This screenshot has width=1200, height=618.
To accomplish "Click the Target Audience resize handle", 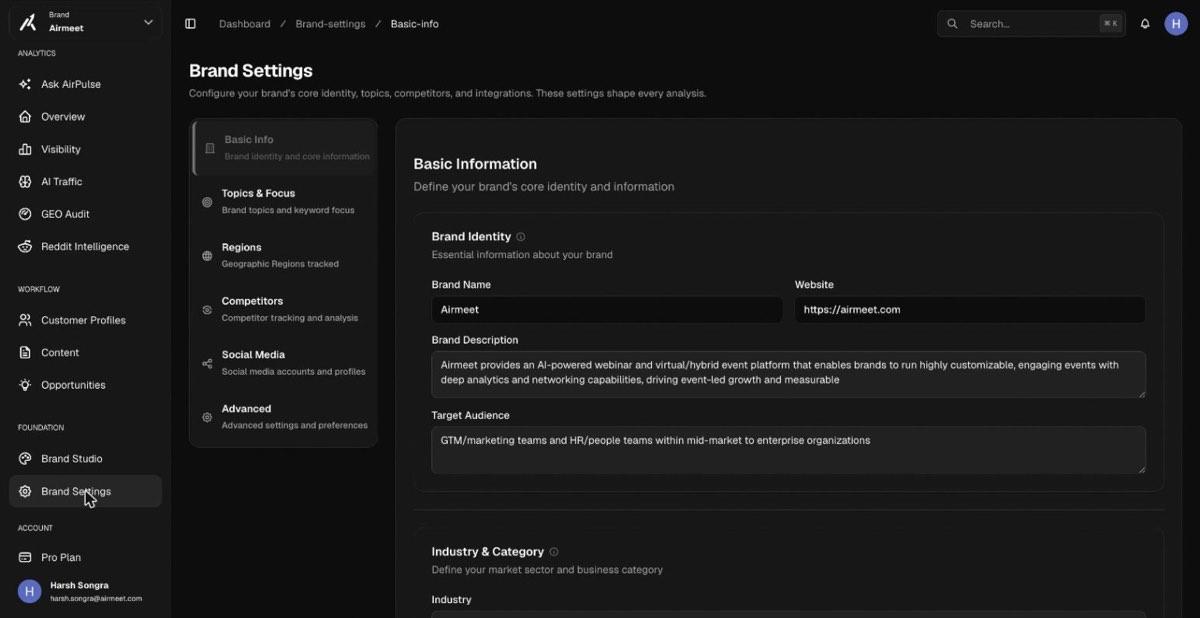I will coord(1140,468).
